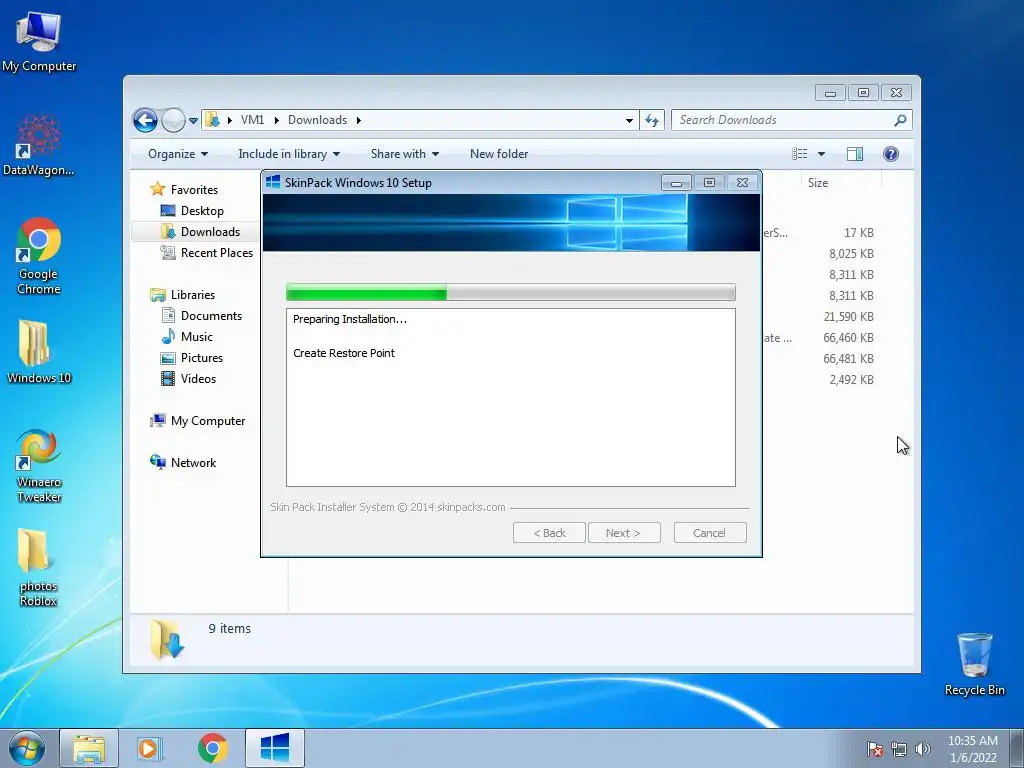Select SkinPack installer taskbar button
The height and width of the screenshot is (768, 1024).
[x=275, y=748]
